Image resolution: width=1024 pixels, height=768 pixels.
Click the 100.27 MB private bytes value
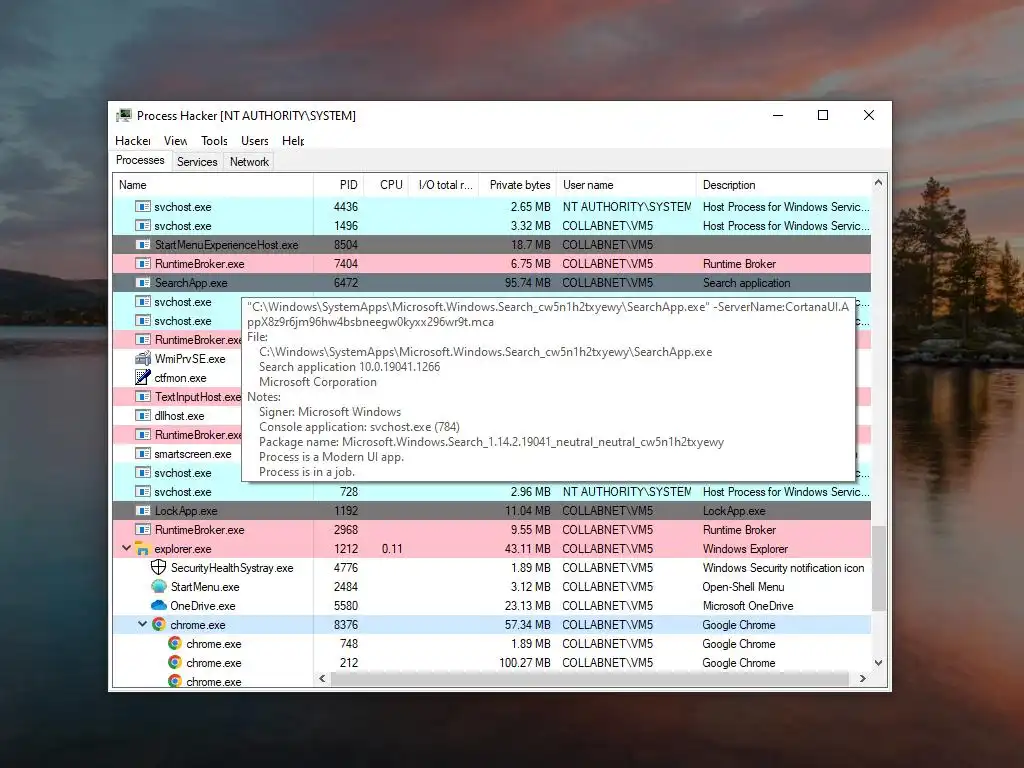tap(525, 662)
